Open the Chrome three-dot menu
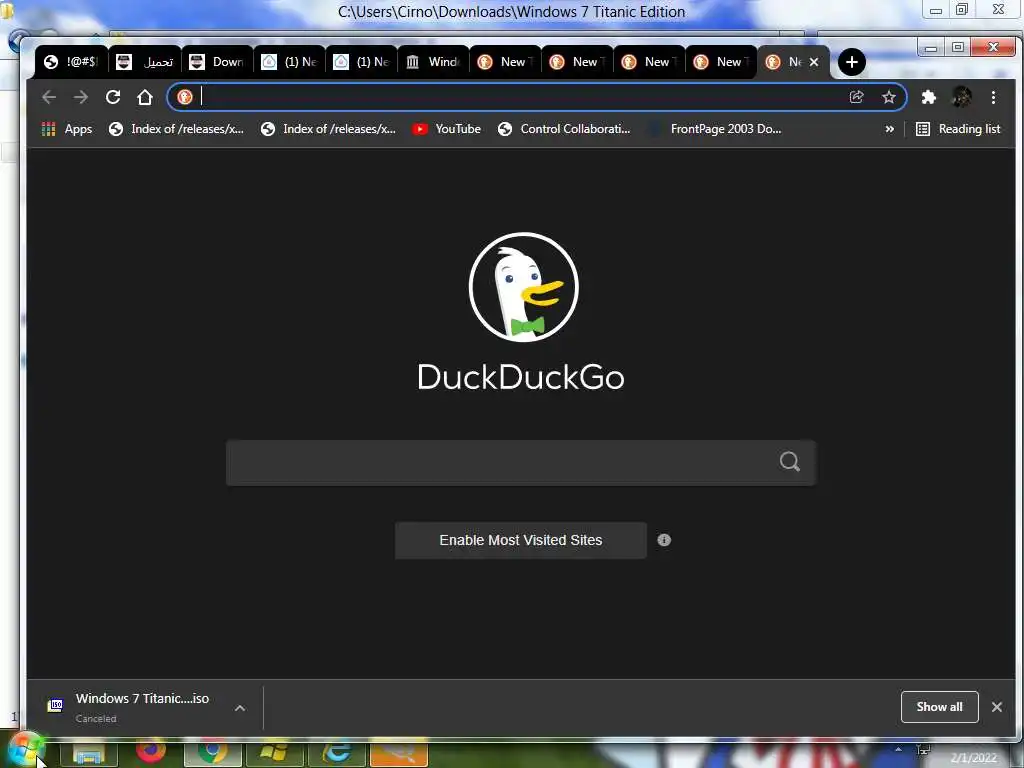Image resolution: width=1024 pixels, height=768 pixels. [993, 97]
